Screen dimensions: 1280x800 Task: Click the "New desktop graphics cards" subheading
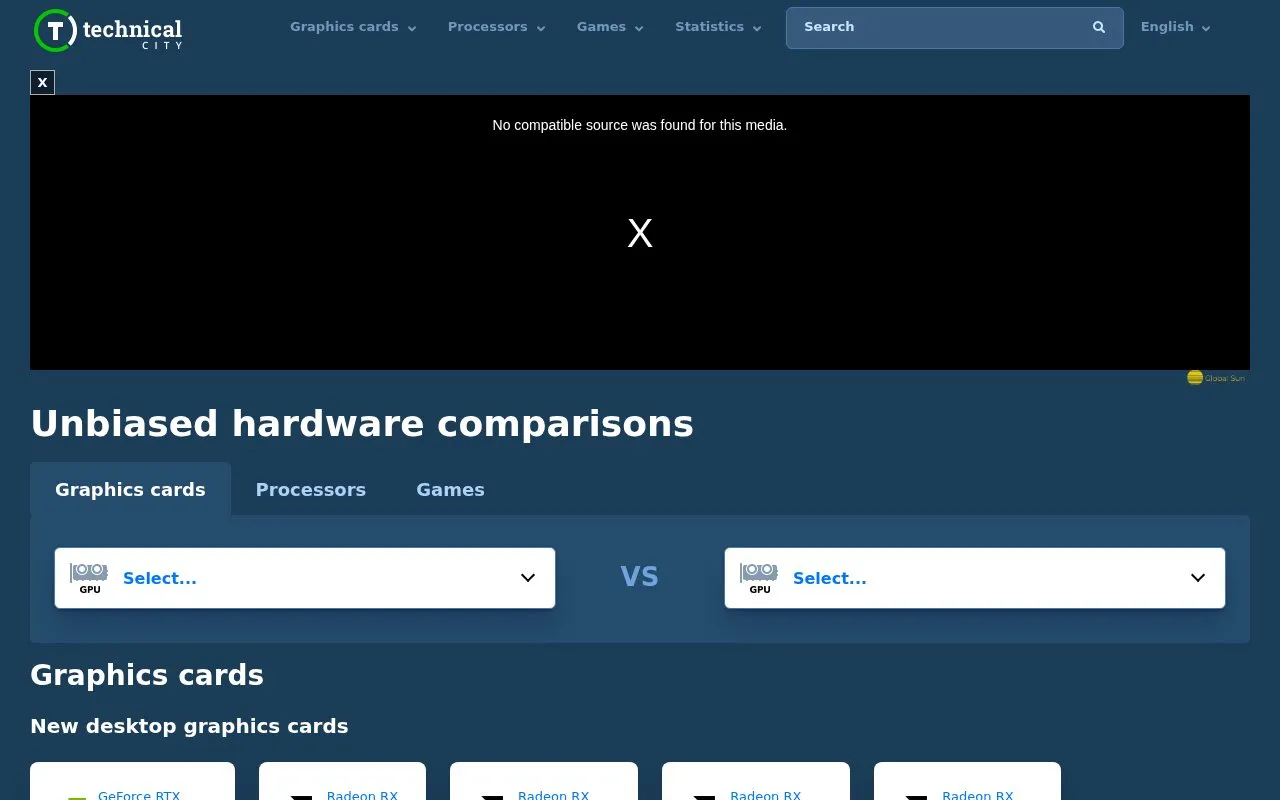pos(189,726)
